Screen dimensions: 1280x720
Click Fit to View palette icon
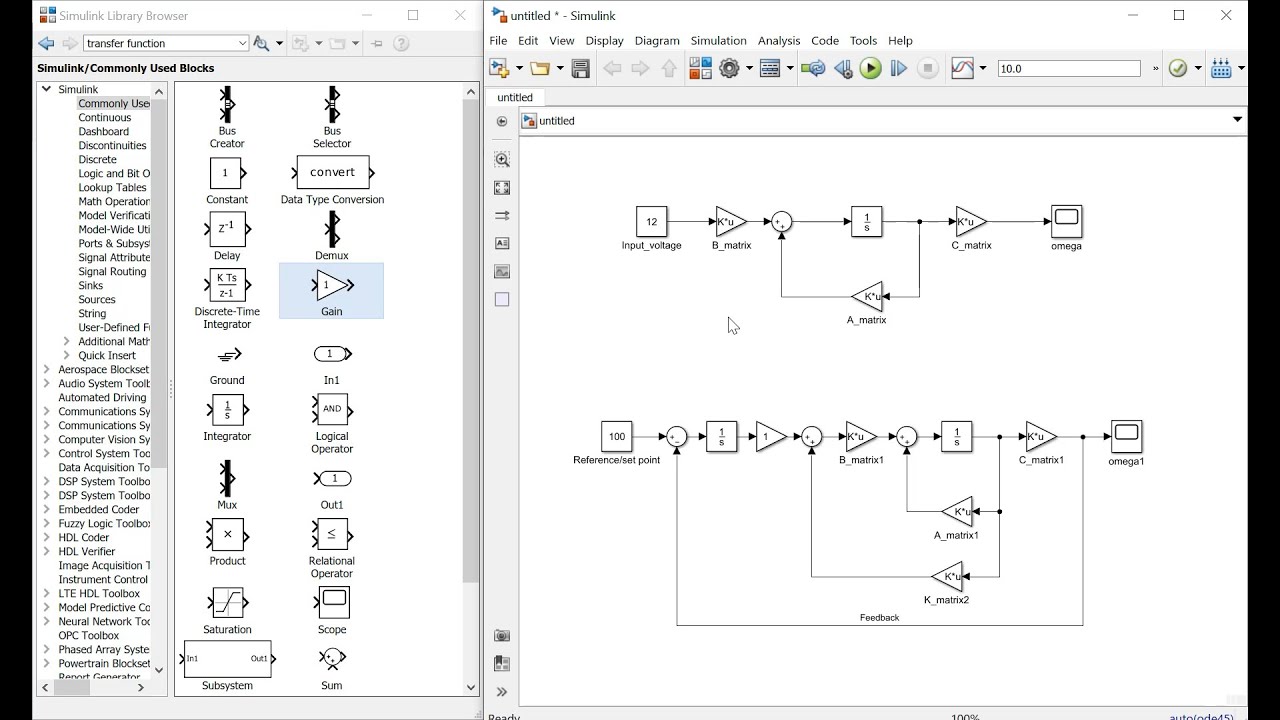(502, 187)
